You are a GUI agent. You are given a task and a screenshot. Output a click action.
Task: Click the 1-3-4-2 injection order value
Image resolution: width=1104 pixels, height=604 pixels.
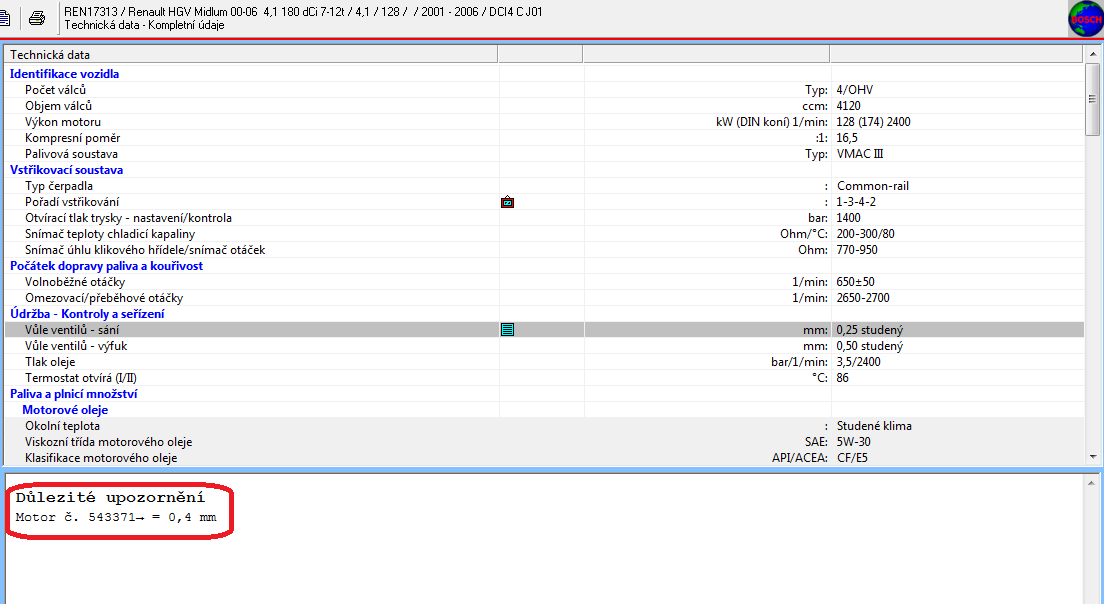click(x=856, y=202)
